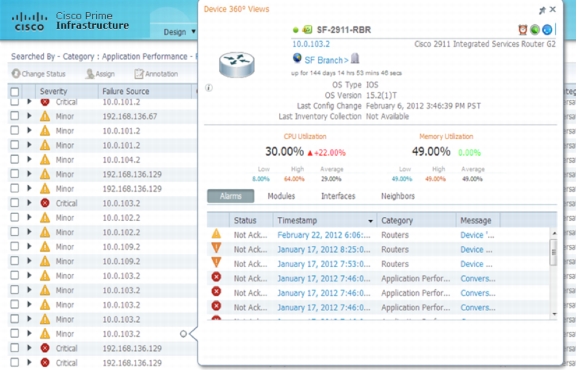This screenshot has height=371, width=578.
Task: Switch to the Modules tab
Action: pos(281,196)
